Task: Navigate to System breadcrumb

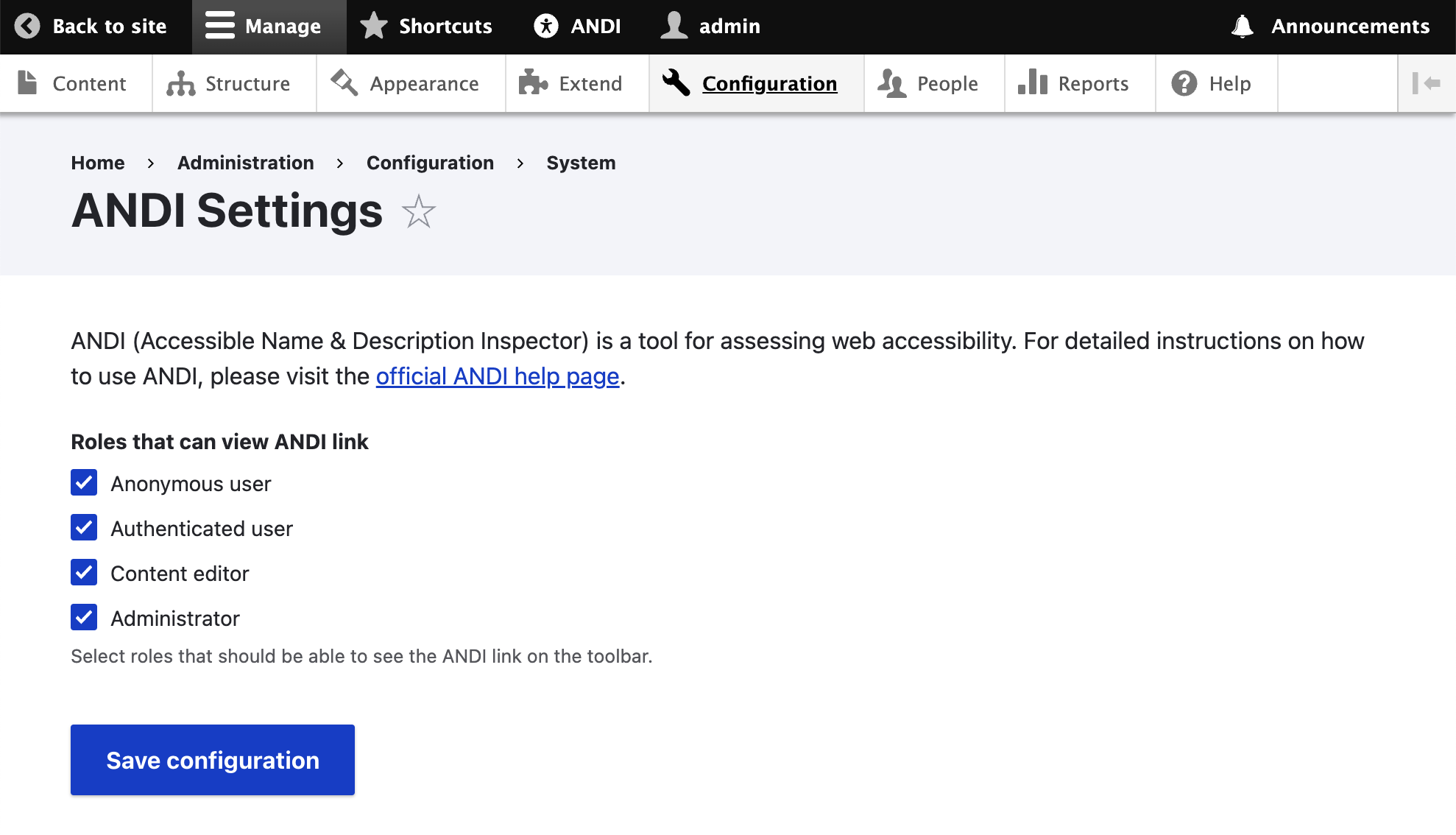Action: tap(581, 163)
